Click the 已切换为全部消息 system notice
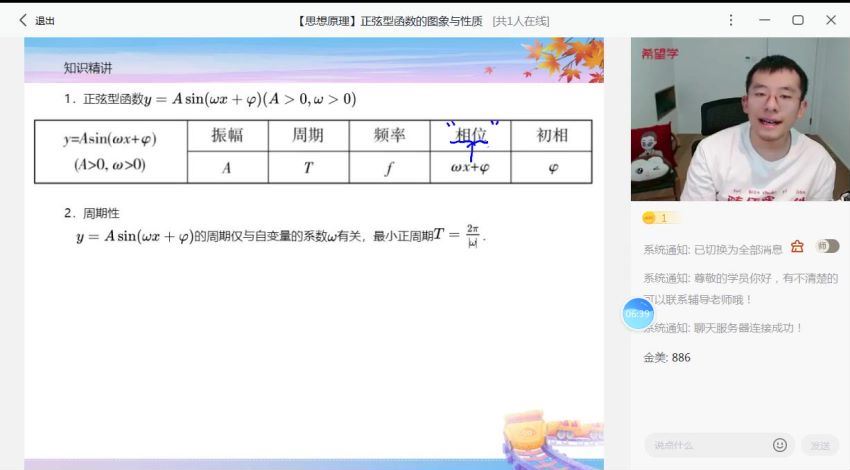Viewport: 850px width, 470px height. [713, 249]
